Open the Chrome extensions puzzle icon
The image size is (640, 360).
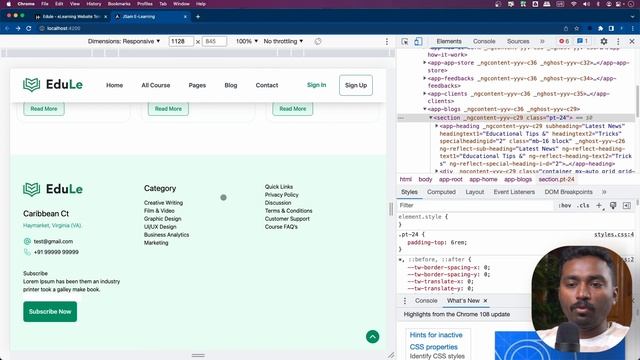[600, 28]
